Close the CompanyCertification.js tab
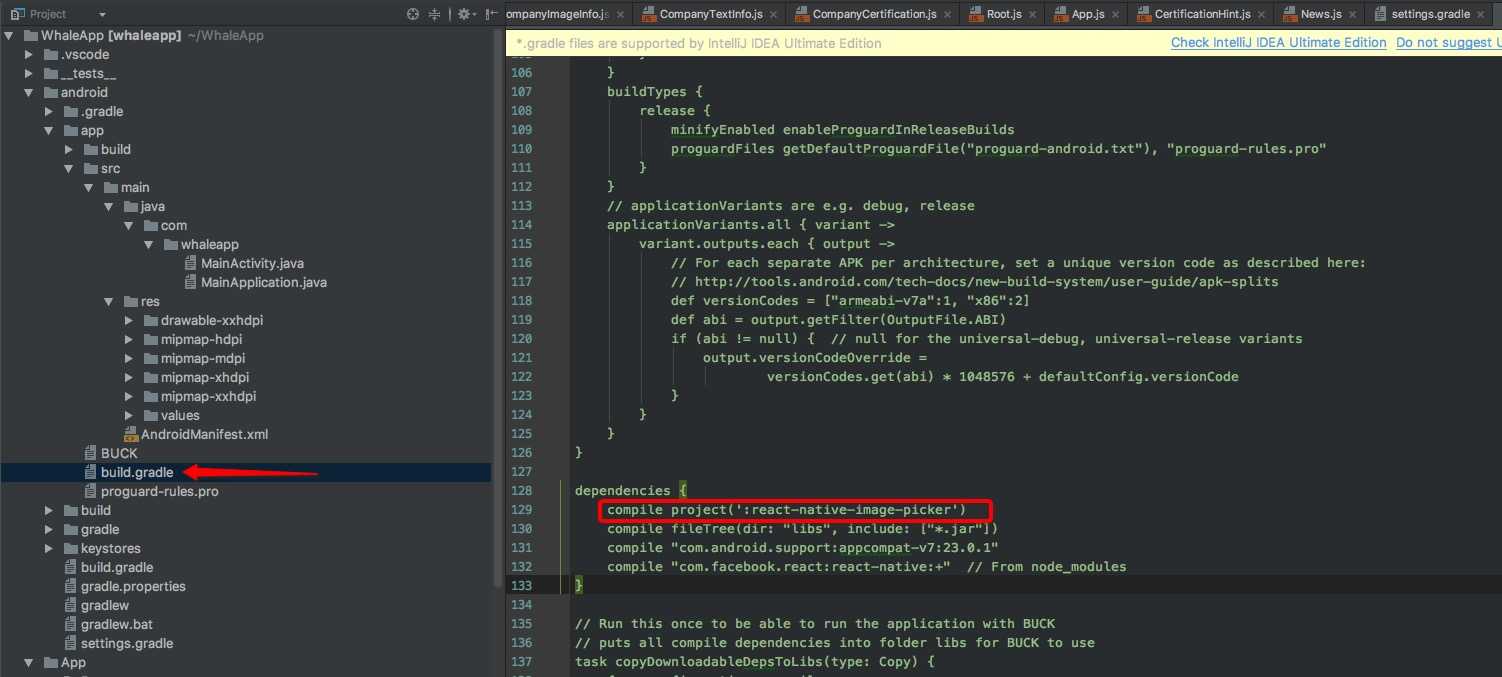 947,14
